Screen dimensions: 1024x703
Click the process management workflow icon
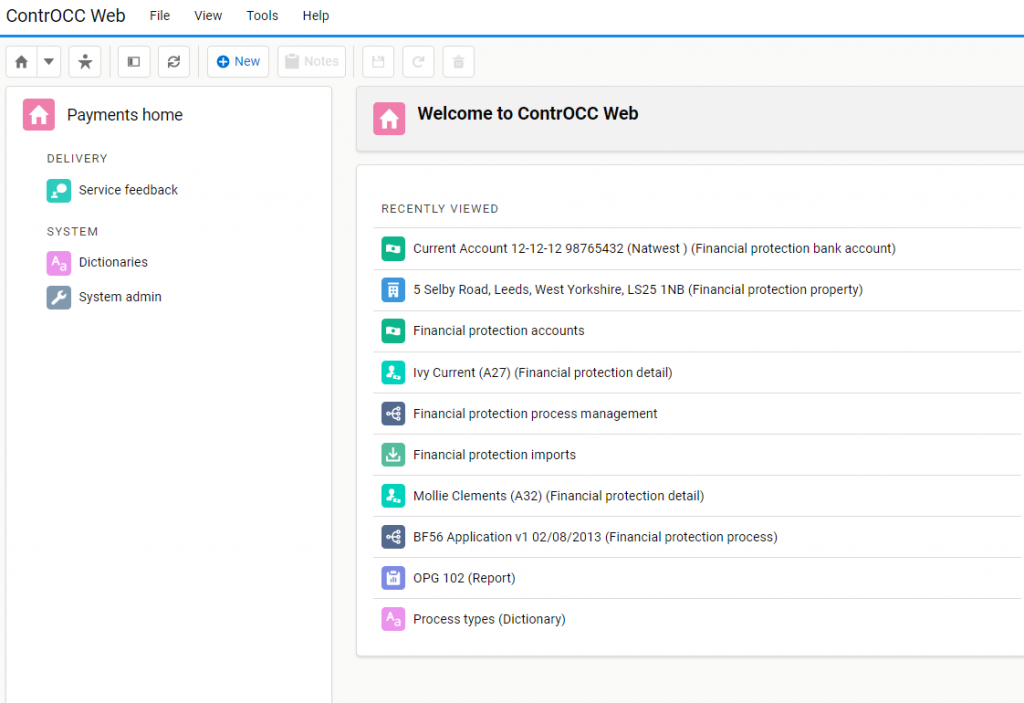click(x=393, y=414)
